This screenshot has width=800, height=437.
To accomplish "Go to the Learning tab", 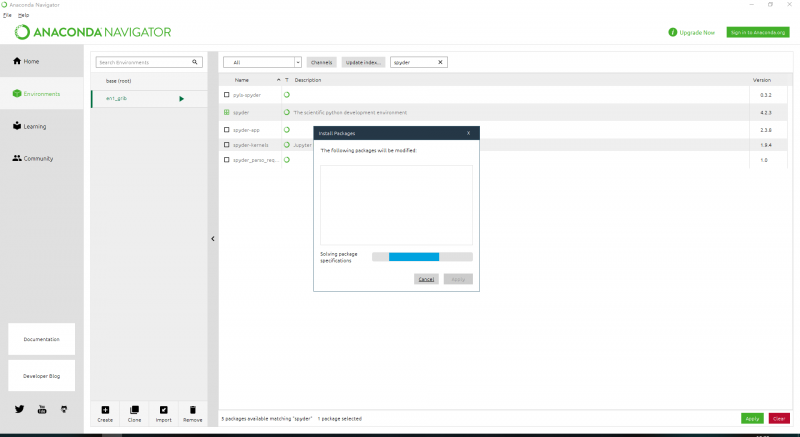I will pos(34,126).
